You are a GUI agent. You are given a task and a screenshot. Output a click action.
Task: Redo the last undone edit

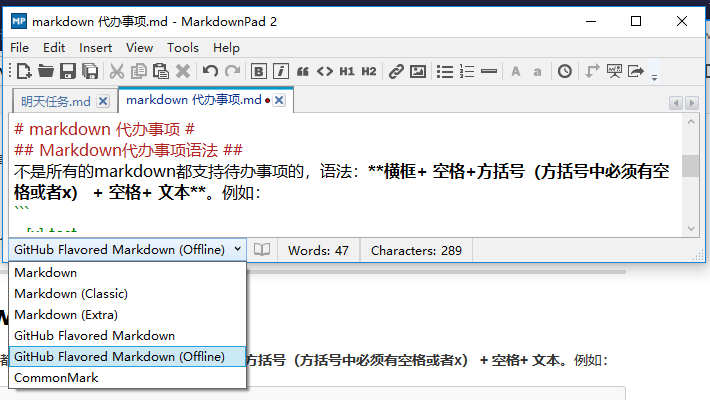232,71
